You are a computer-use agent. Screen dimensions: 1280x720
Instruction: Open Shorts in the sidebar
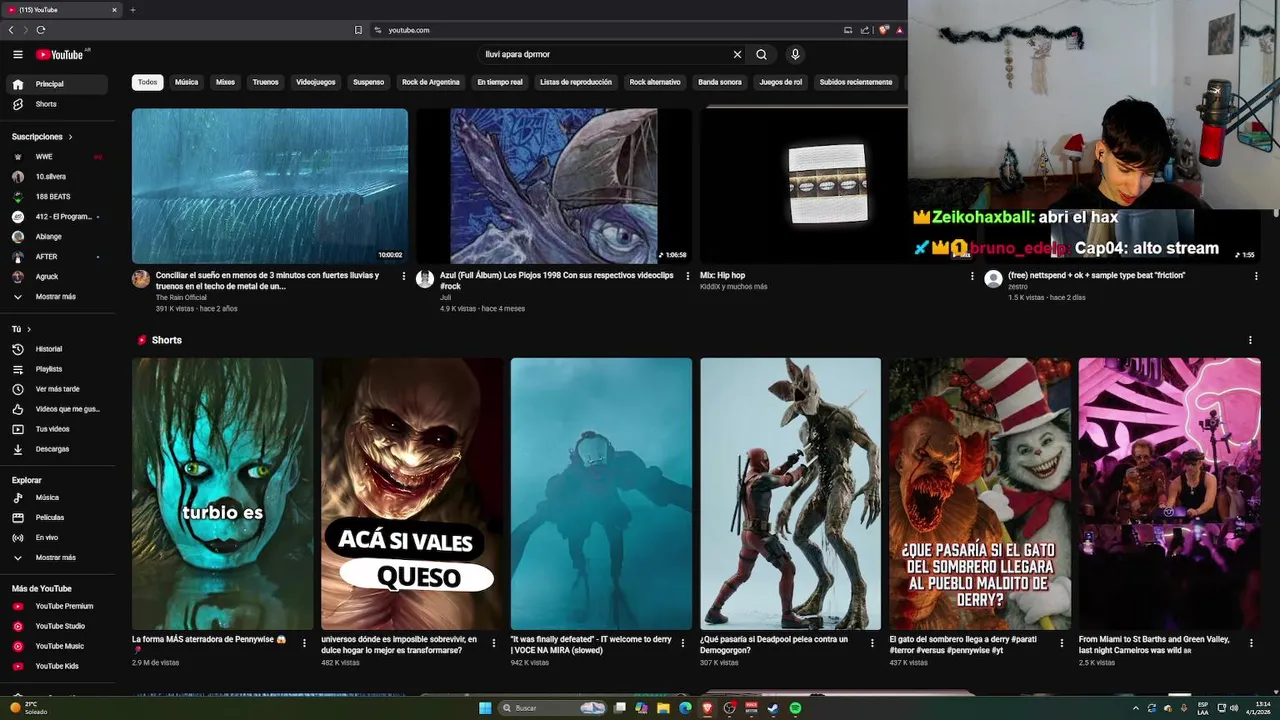pos(56,104)
